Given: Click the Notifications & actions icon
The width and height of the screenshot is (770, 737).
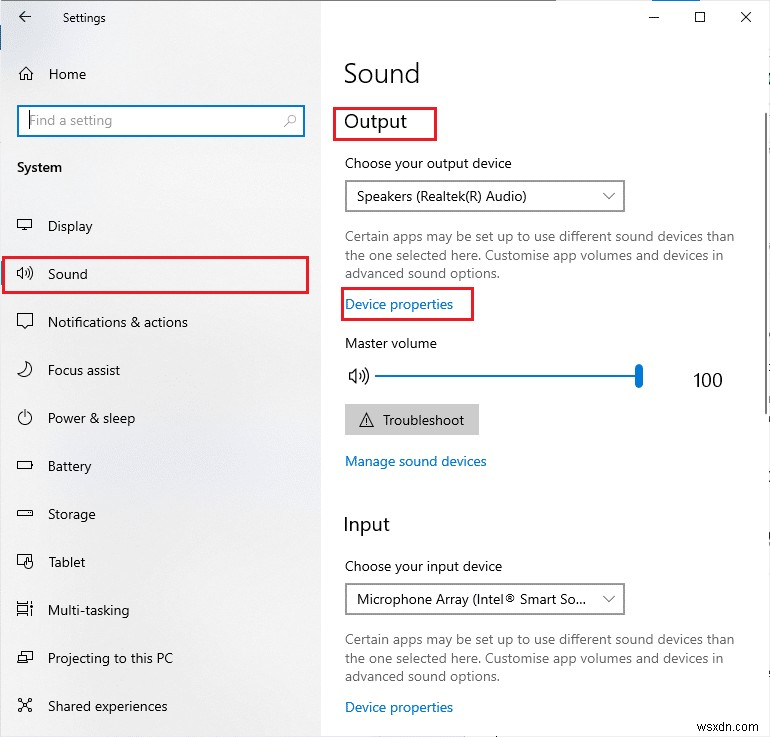Looking at the screenshot, I should point(26,322).
